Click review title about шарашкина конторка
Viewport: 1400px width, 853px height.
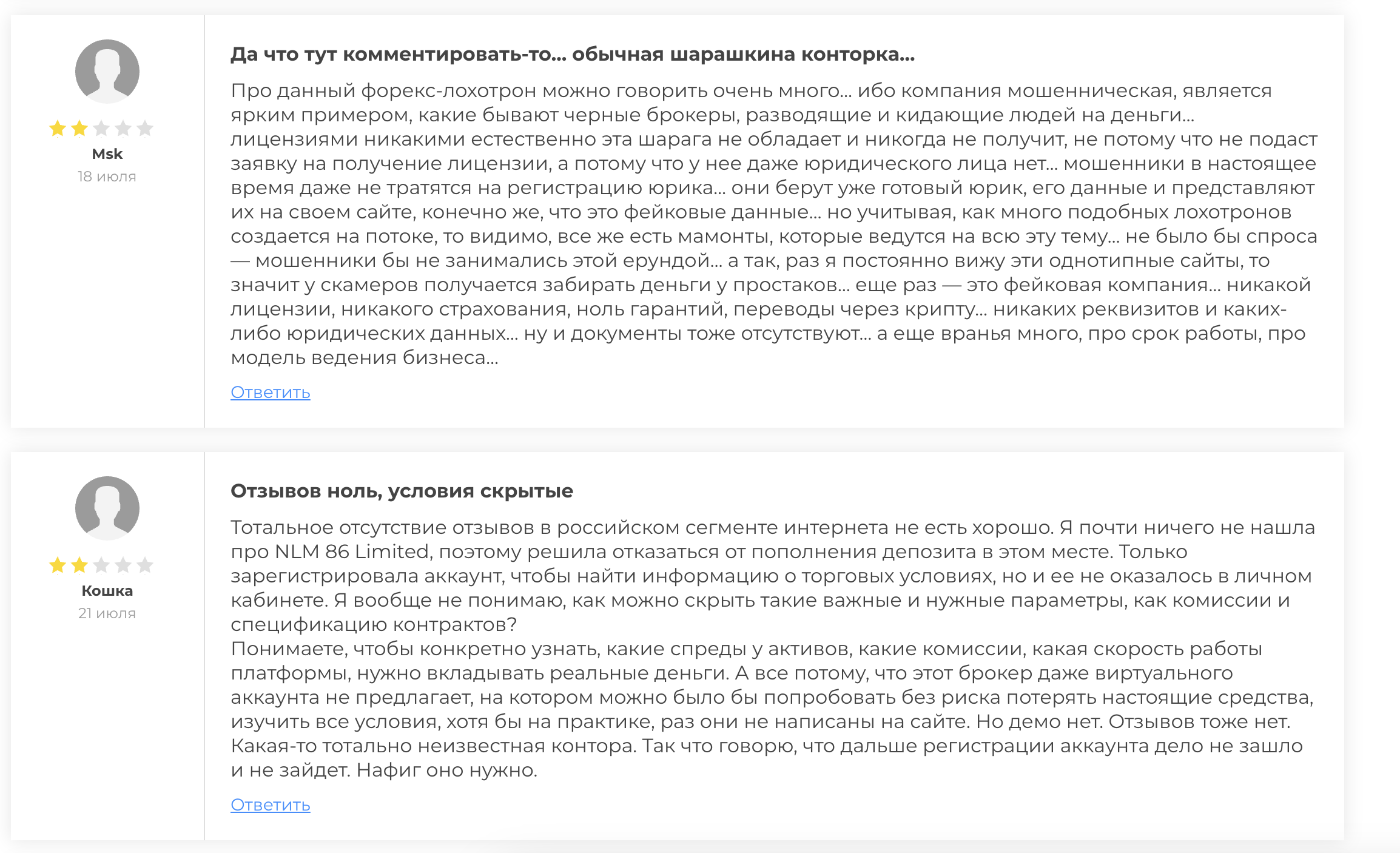pyautogui.click(x=573, y=55)
